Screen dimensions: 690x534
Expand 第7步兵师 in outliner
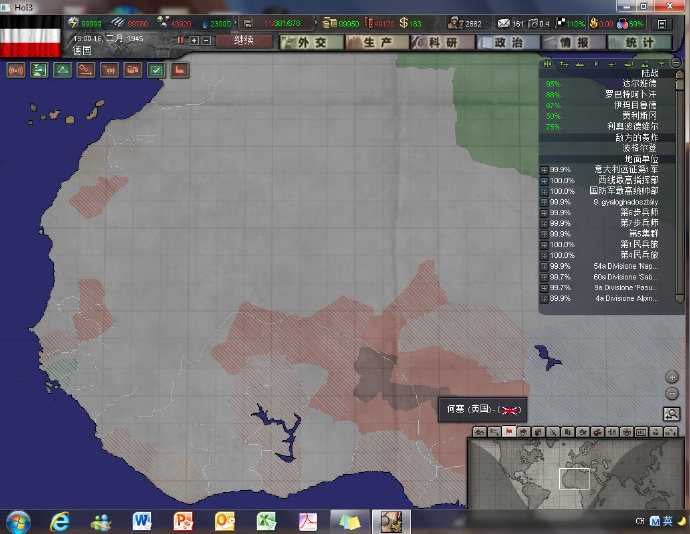pos(544,224)
